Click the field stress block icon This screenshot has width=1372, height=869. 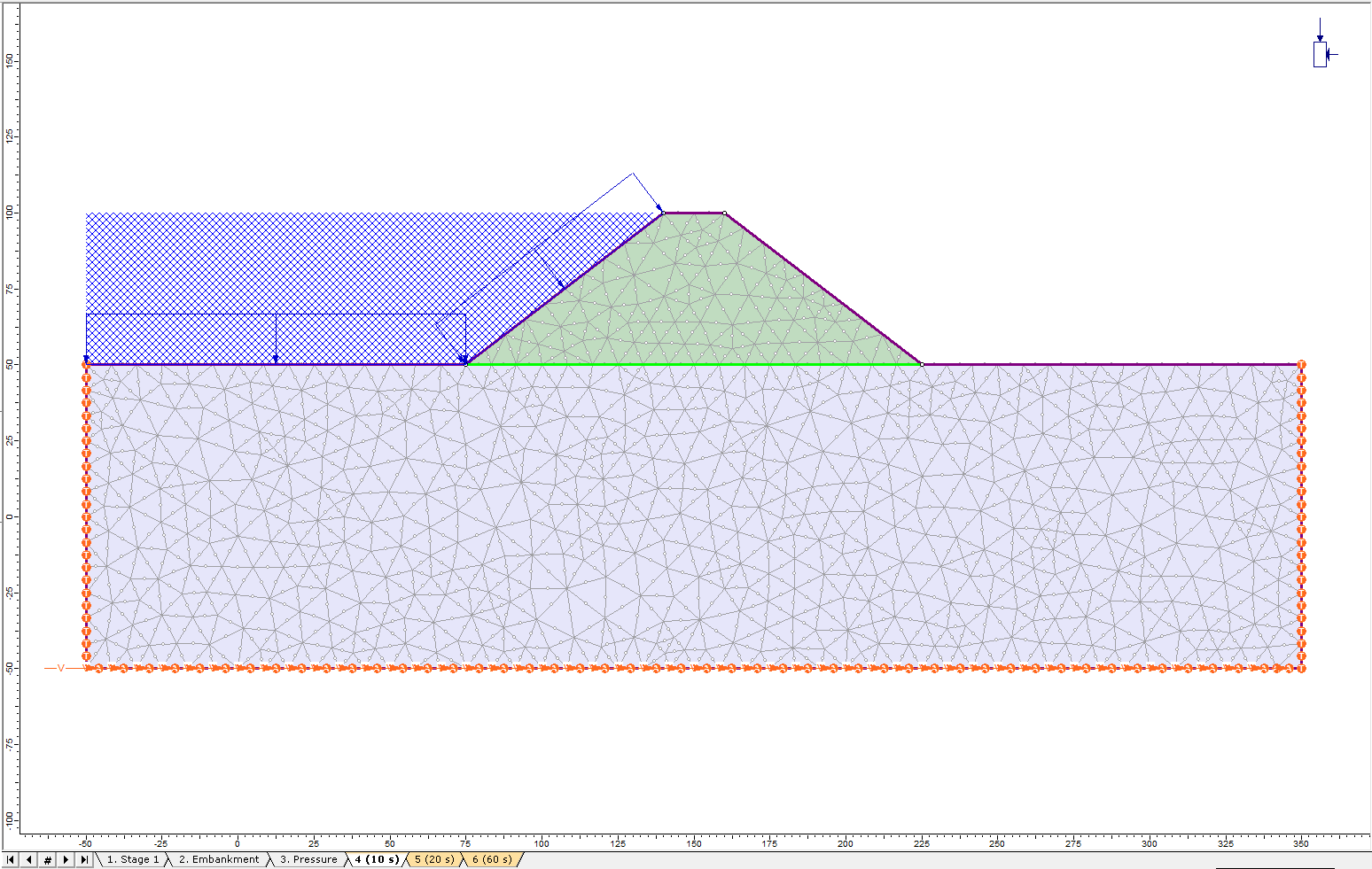(1320, 54)
